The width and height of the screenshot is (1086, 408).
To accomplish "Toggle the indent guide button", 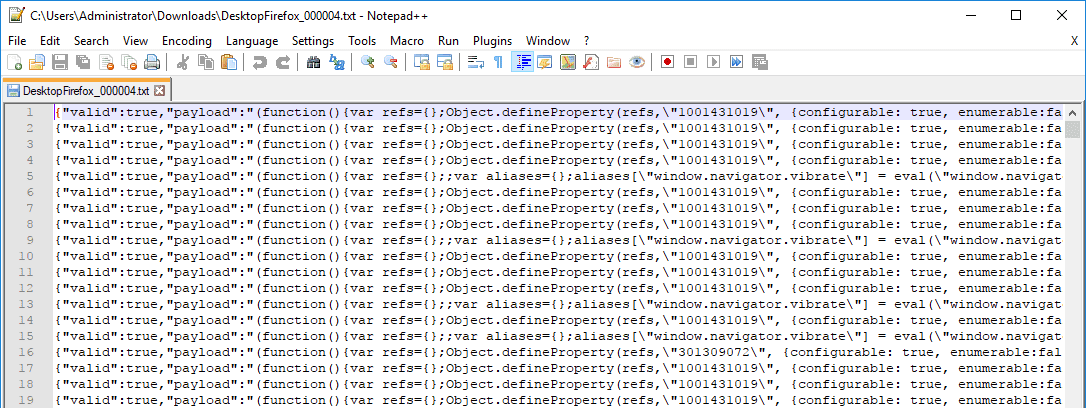I will tap(522, 62).
